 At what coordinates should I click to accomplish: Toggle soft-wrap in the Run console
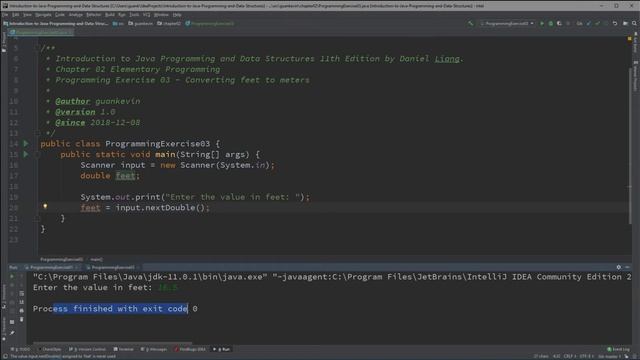pos(22,293)
